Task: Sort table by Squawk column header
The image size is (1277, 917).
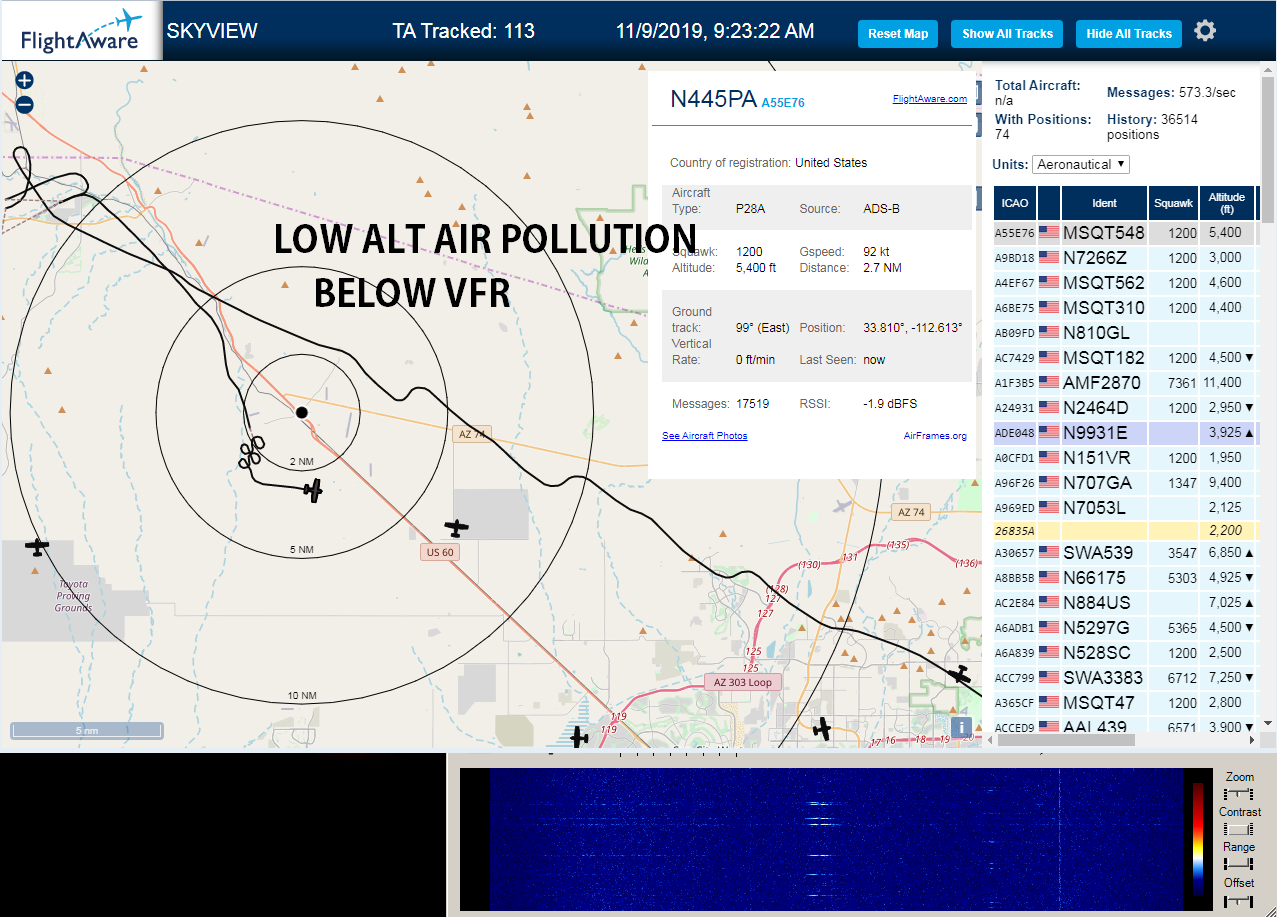Action: (1173, 203)
